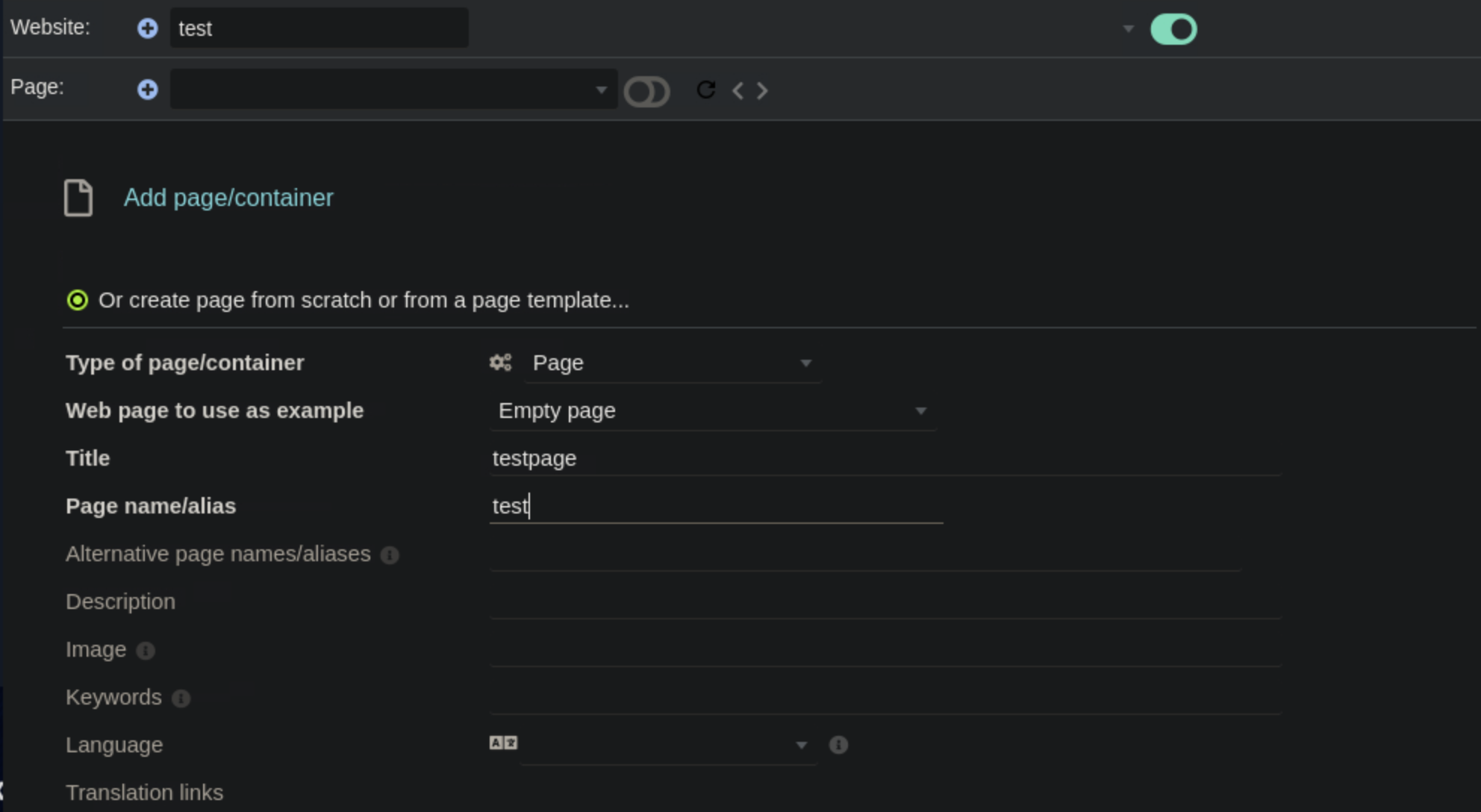Click info icon next to Keywords label

[181, 699]
